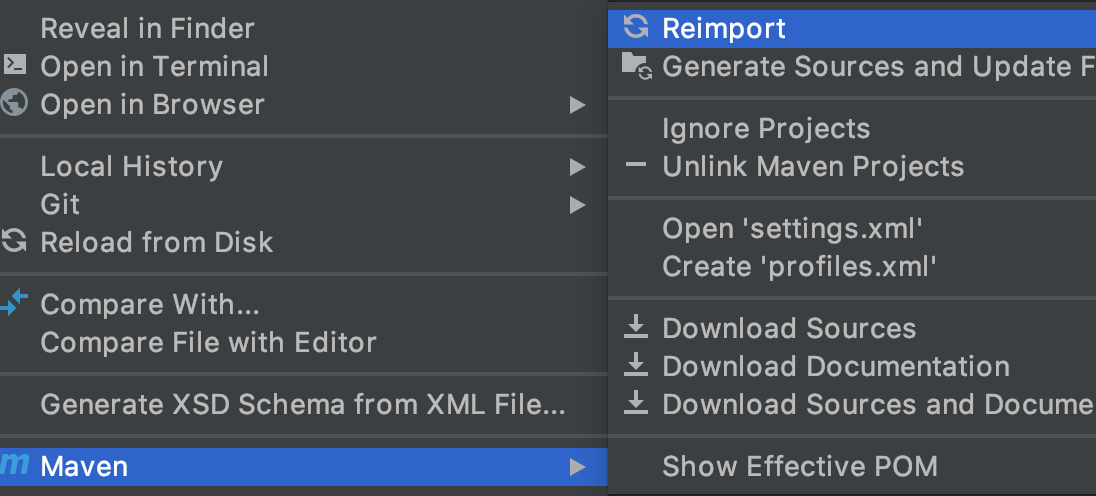This screenshot has height=496, width=1096.
Task: Expand the Maven submenu arrow
Action: coord(577,467)
